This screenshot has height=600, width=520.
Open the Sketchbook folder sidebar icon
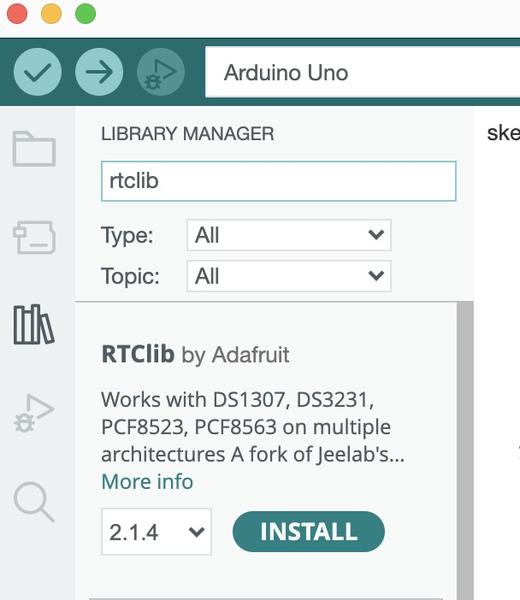coord(34,149)
